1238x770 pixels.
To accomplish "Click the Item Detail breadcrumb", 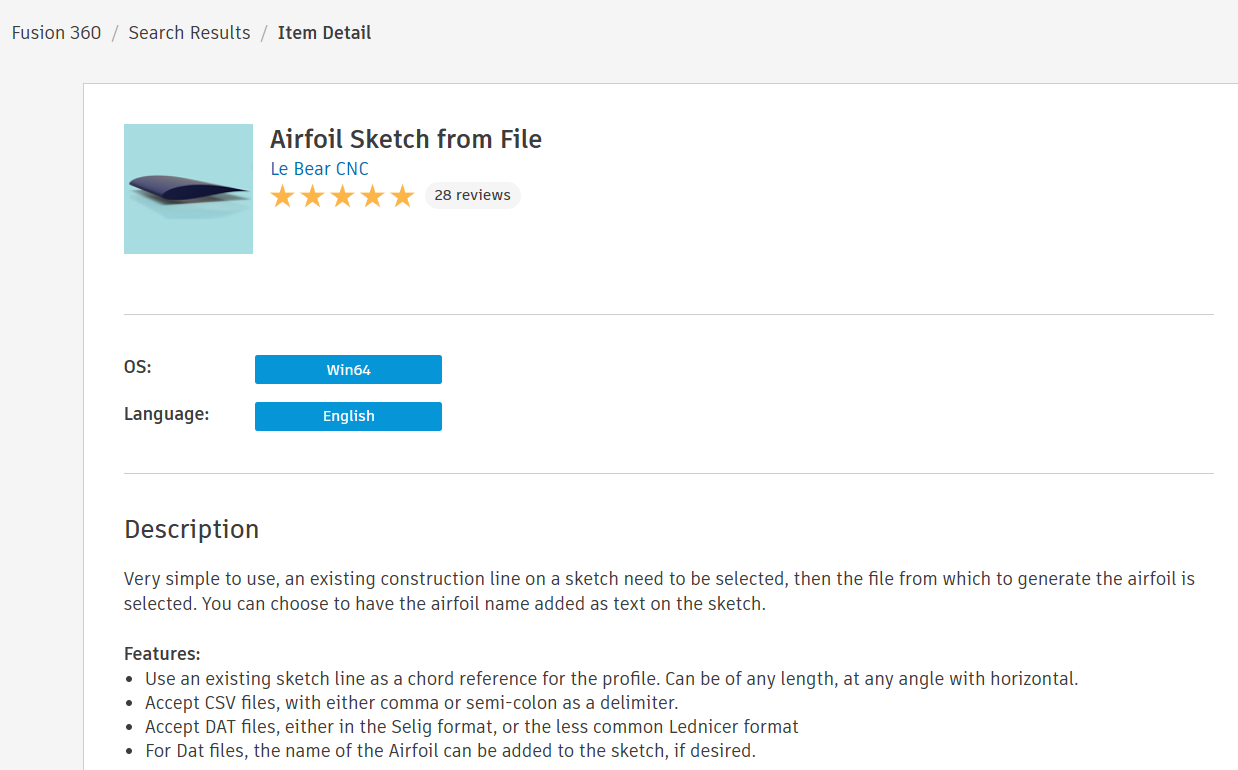I will pyautogui.click(x=324, y=33).
